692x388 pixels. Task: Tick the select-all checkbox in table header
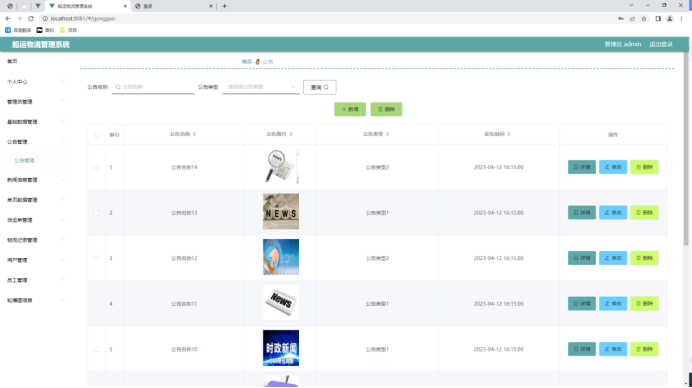click(97, 135)
